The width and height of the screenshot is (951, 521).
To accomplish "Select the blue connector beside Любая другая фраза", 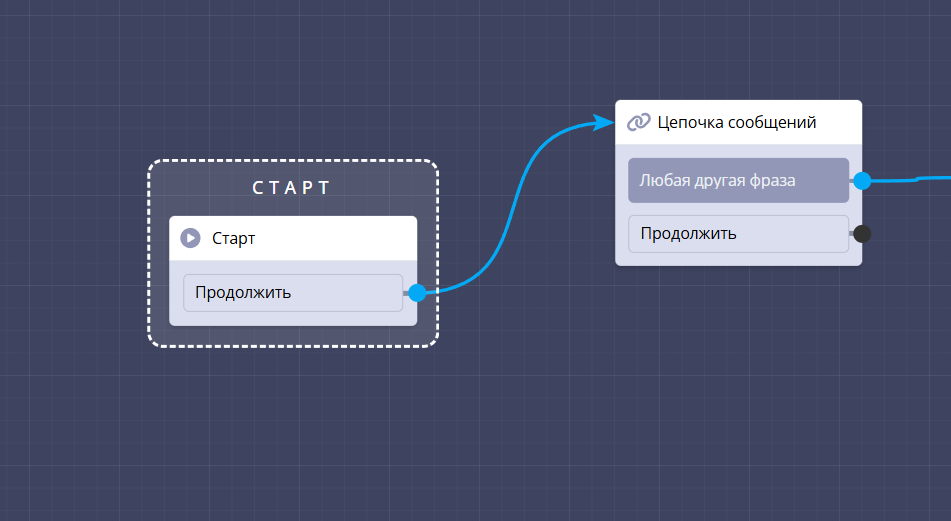I will click(x=862, y=181).
